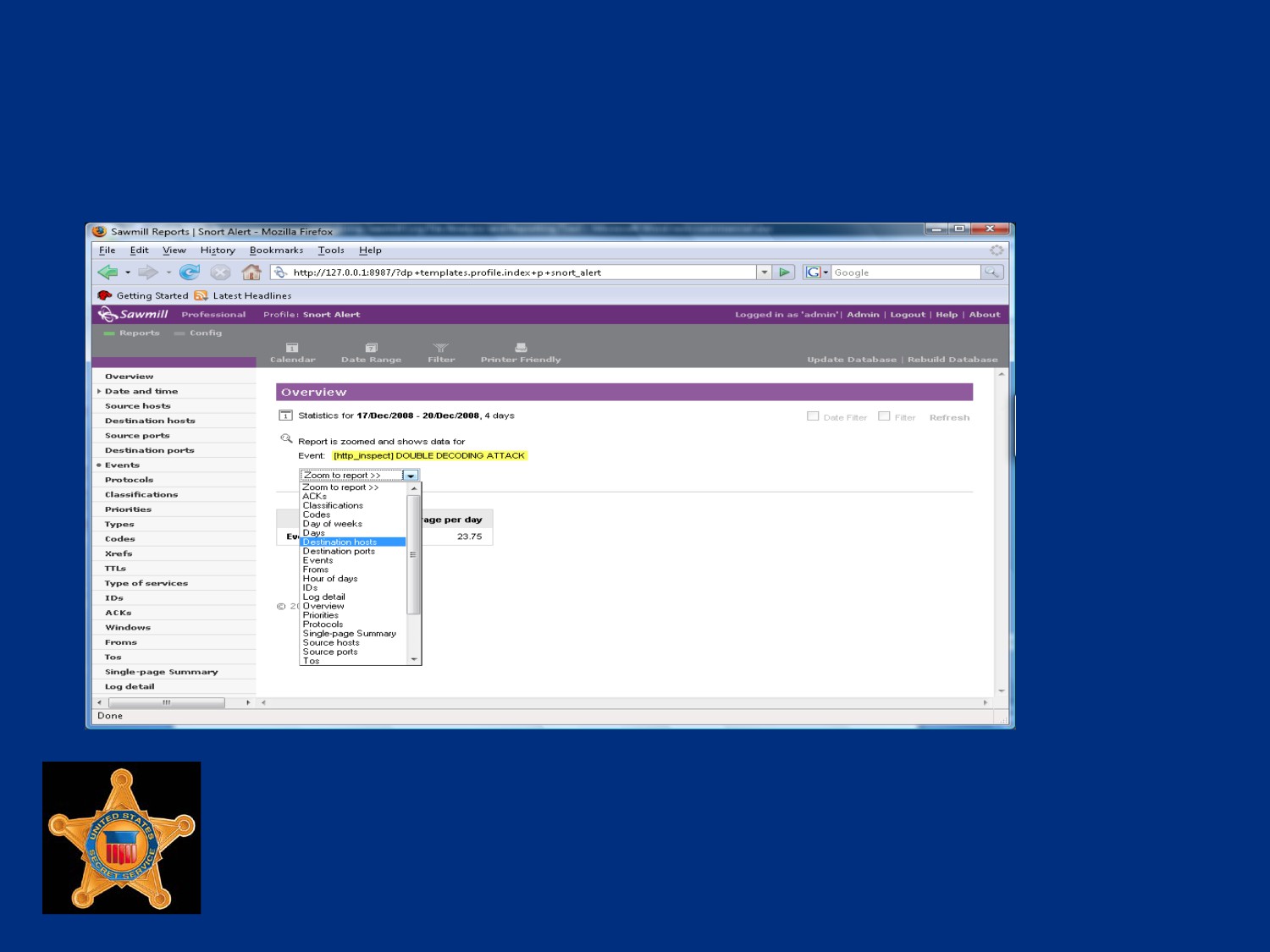
Task: Toggle the Date Filter checkbox
Action: (x=813, y=416)
